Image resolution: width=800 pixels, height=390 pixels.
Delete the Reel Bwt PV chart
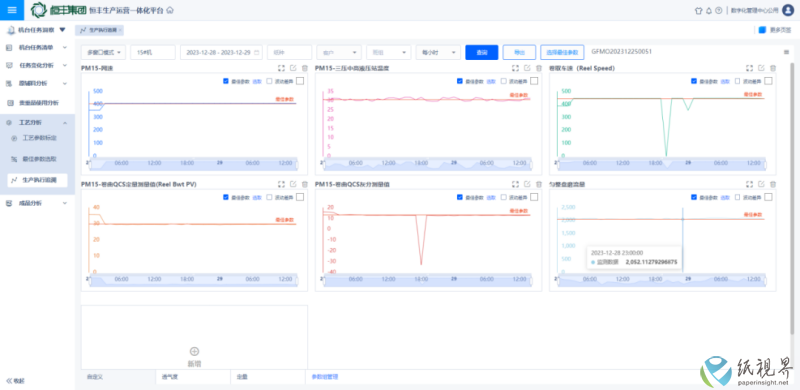305,184
